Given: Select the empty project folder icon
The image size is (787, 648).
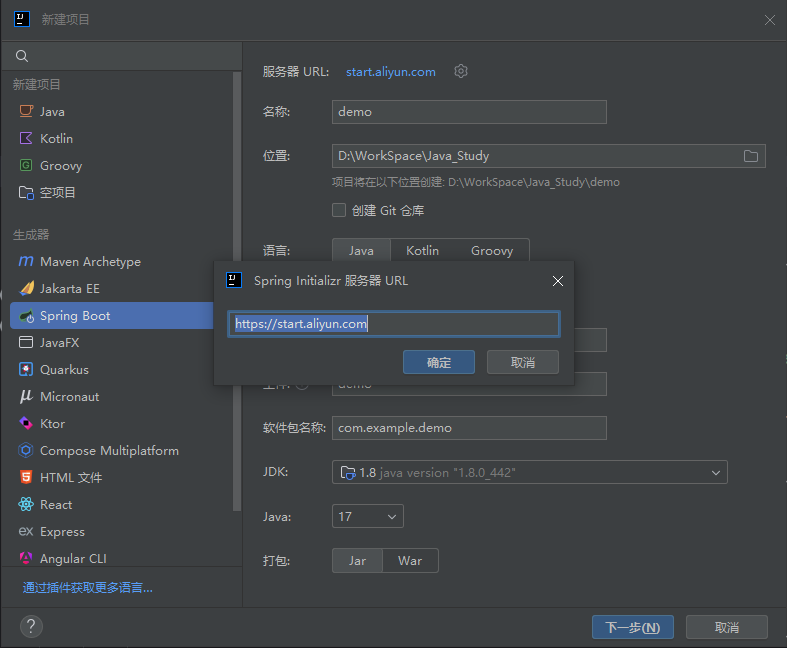Looking at the screenshot, I should click(x=26, y=192).
